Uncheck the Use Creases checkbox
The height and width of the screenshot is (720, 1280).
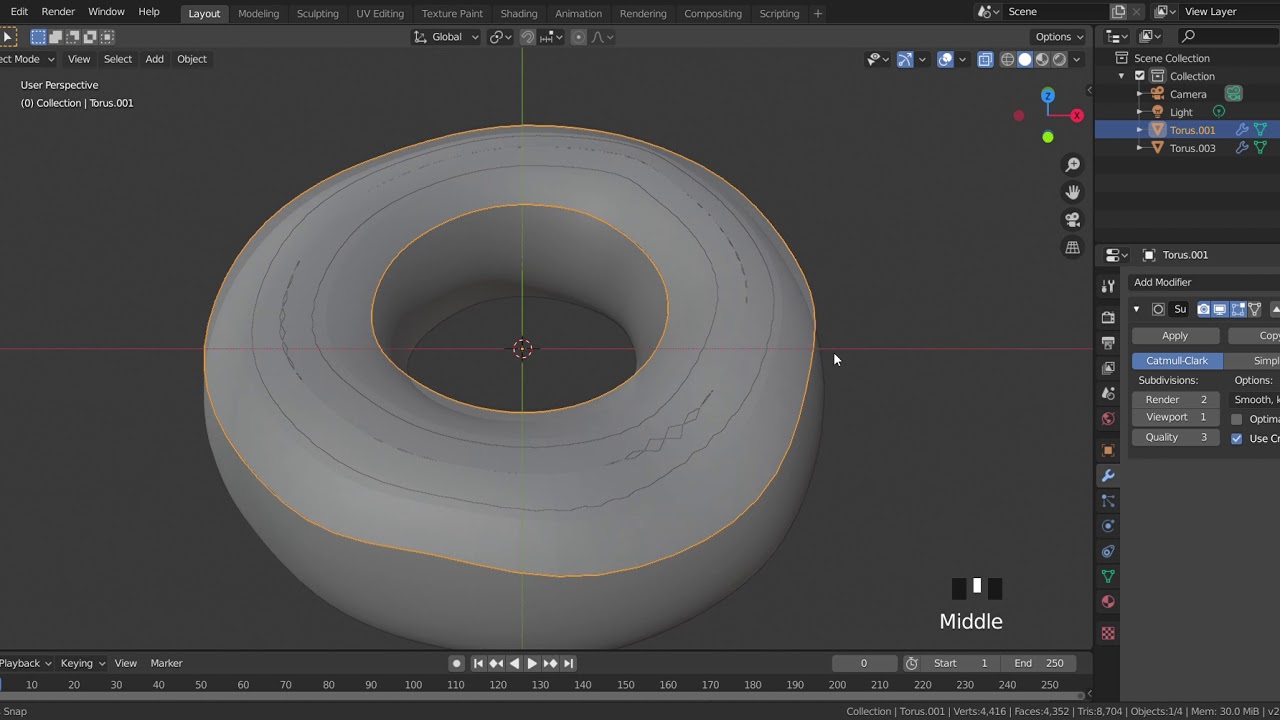coord(1237,438)
